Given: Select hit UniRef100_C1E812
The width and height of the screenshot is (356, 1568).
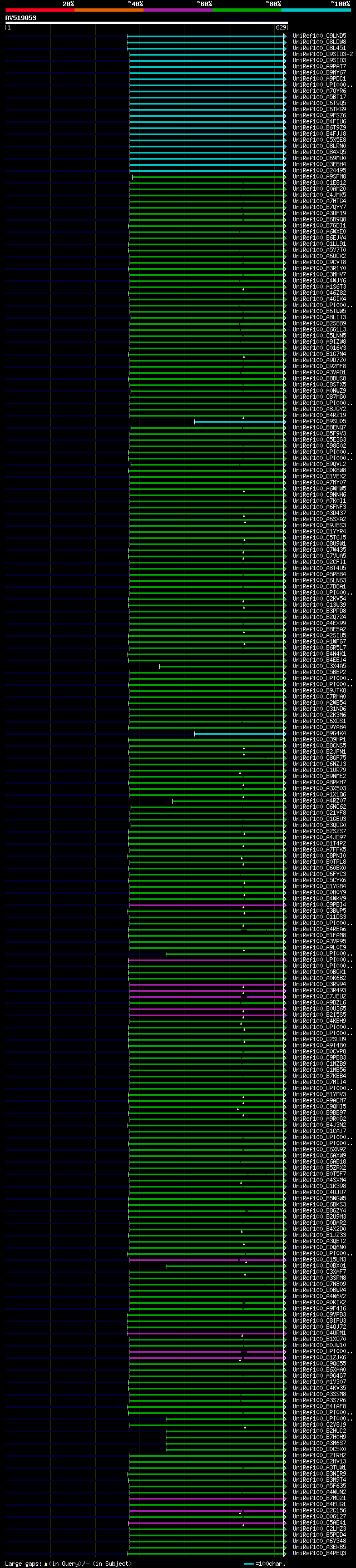Looking at the screenshot, I should coord(319,183).
